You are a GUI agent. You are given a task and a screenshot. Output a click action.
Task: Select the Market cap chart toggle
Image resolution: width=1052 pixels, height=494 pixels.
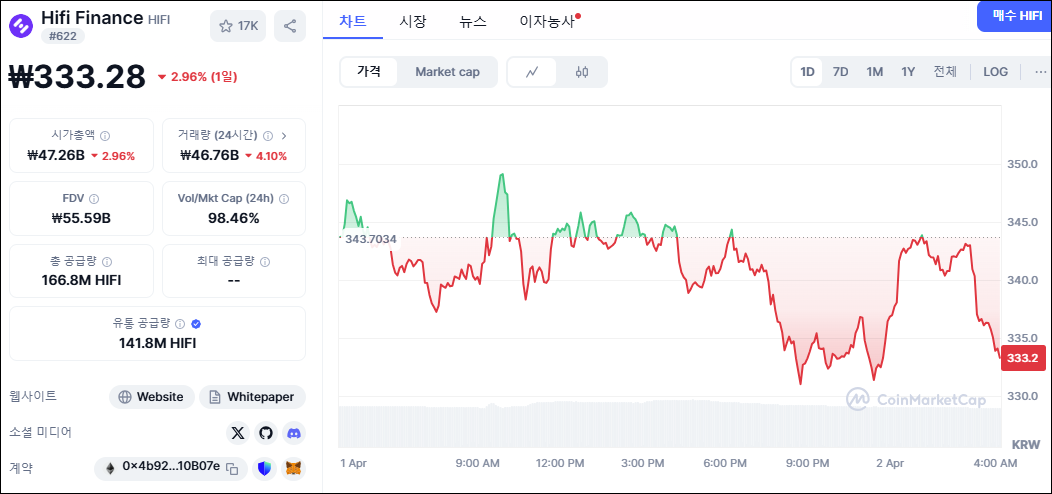[448, 72]
